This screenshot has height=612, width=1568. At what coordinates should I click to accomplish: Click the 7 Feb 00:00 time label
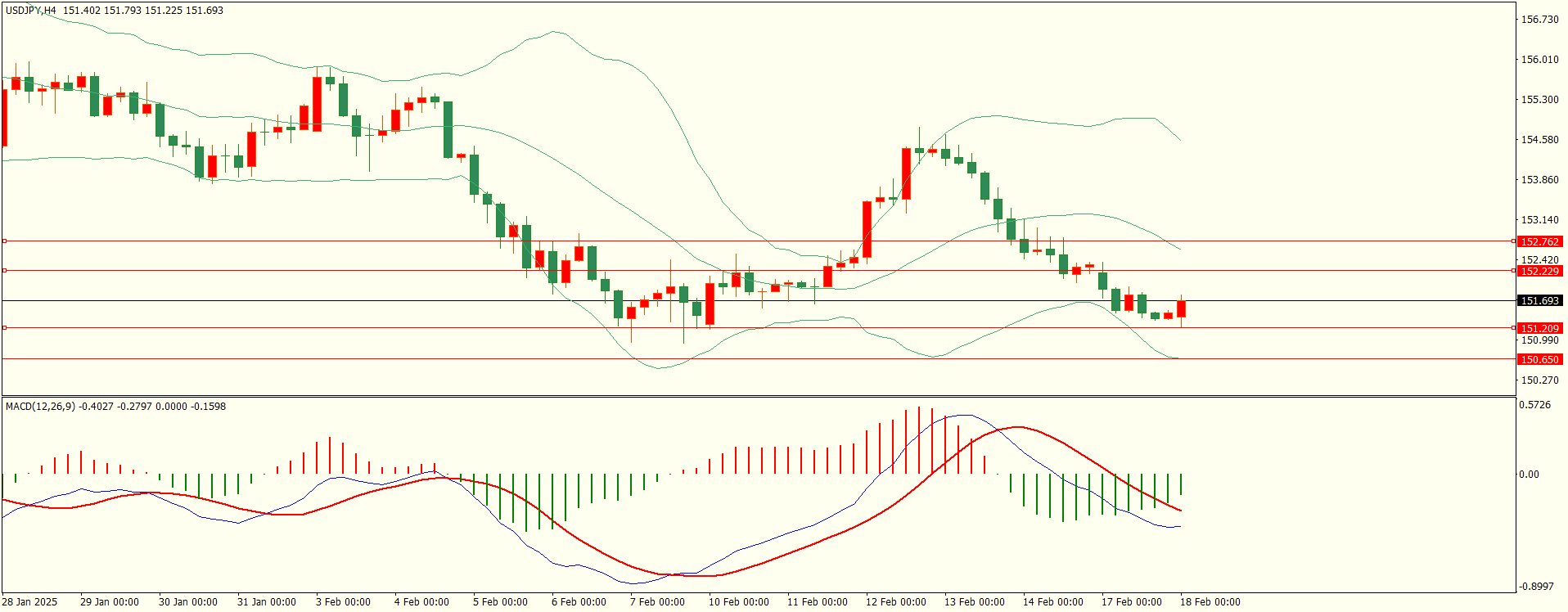tap(657, 602)
